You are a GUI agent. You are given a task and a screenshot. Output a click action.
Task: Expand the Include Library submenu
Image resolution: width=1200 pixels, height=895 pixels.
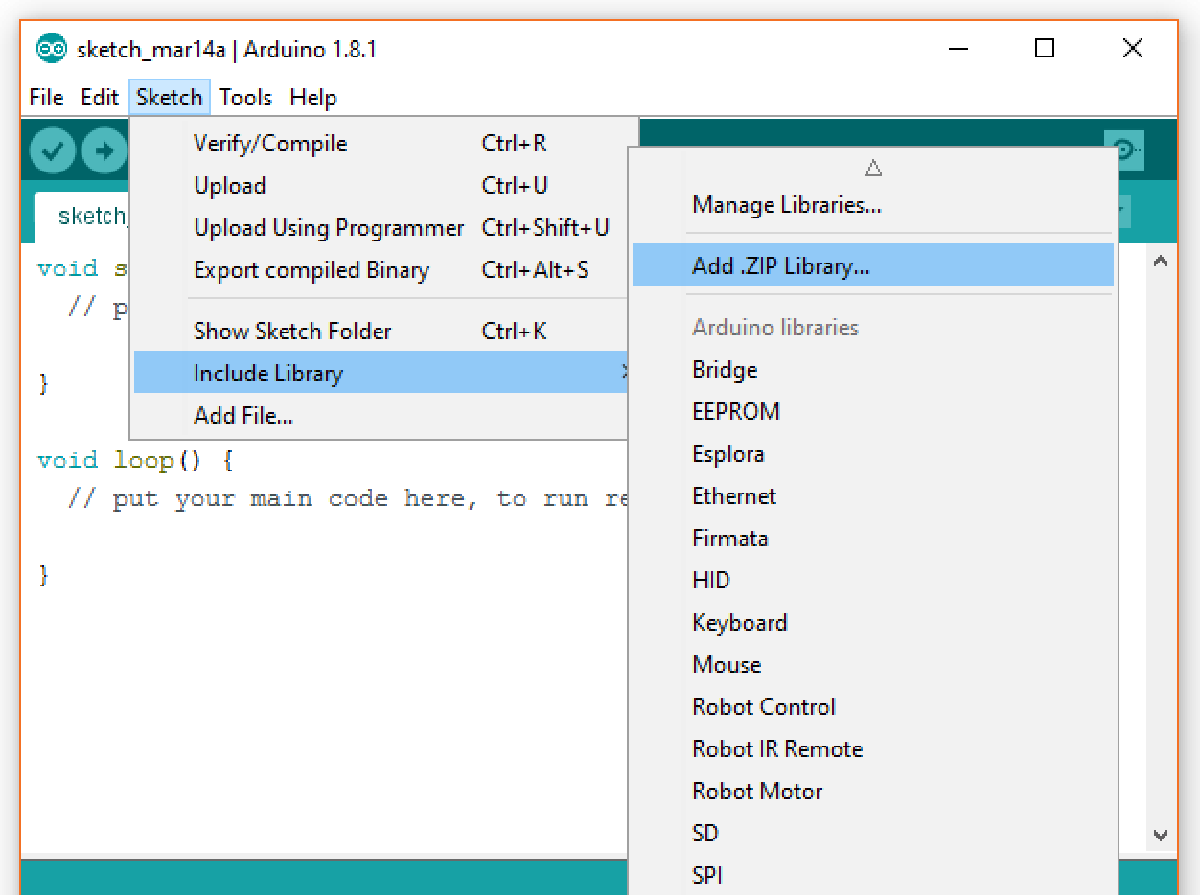click(268, 371)
